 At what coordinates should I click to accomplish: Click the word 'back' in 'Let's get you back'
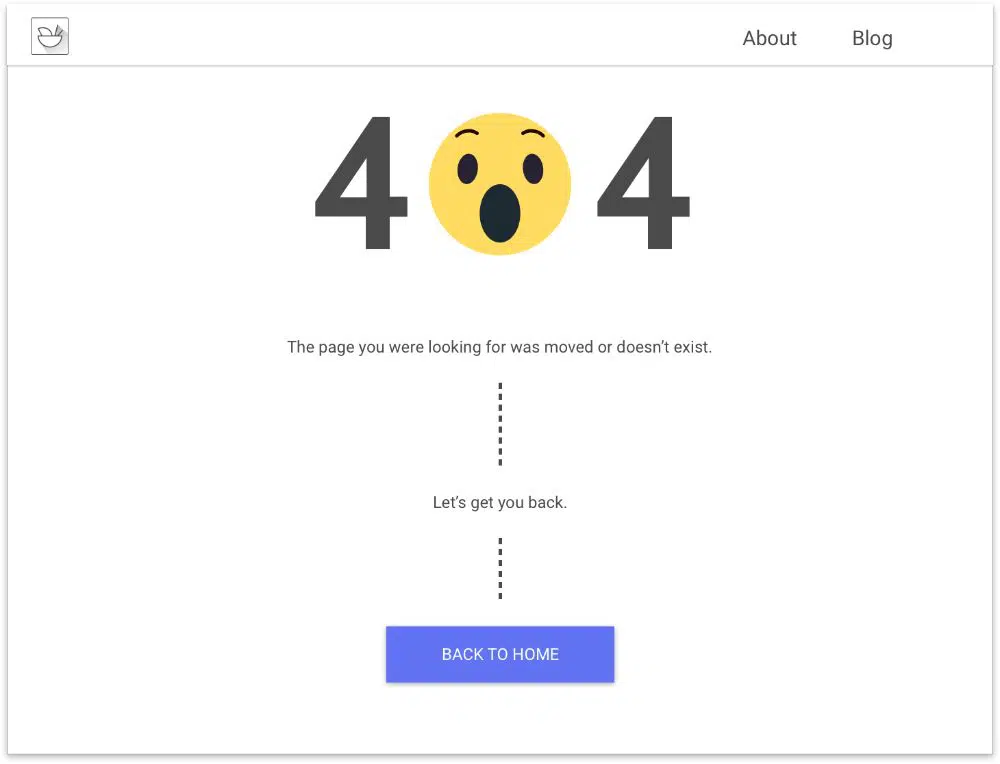point(547,502)
